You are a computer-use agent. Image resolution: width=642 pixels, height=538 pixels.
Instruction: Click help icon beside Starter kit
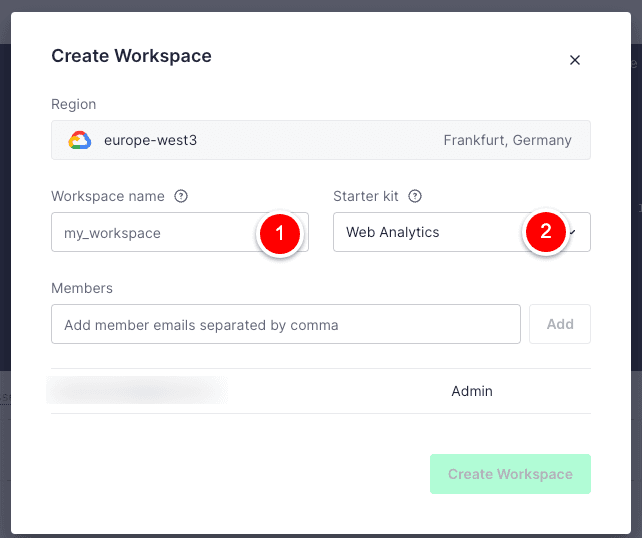[x=415, y=196]
